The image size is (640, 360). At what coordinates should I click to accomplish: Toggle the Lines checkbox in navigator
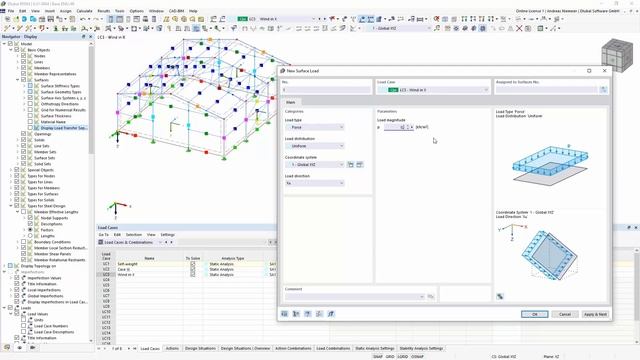pyautogui.click(x=23, y=62)
